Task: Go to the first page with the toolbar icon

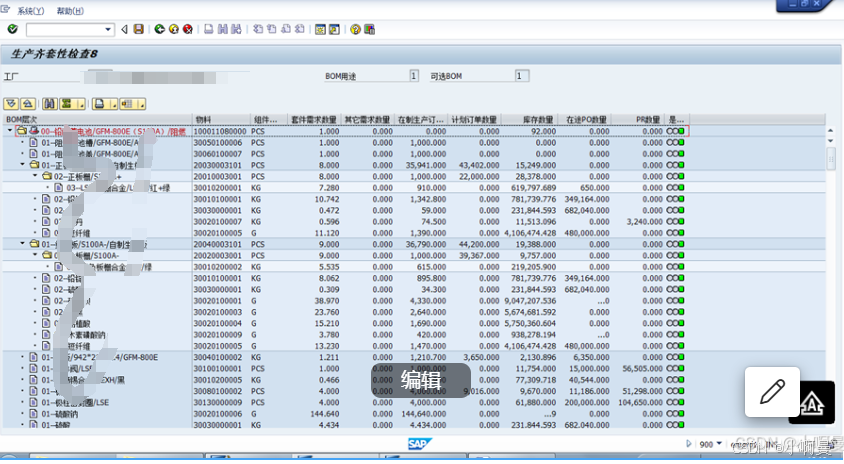Action: tap(258, 29)
